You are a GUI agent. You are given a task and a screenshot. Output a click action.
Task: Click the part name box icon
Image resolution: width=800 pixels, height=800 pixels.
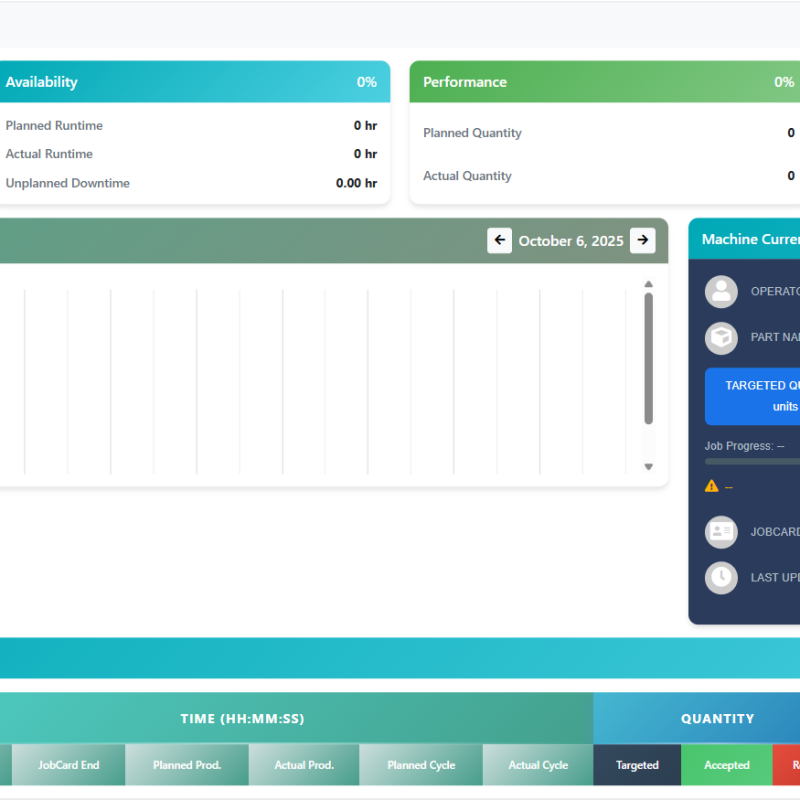click(721, 338)
